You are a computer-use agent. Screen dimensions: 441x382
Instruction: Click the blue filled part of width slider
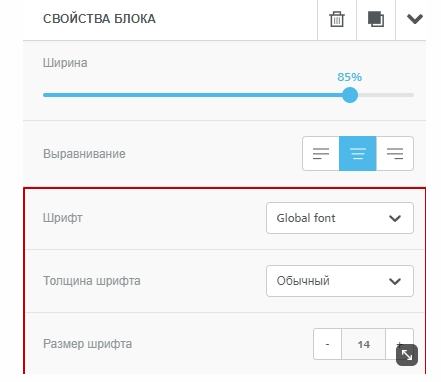(193, 95)
